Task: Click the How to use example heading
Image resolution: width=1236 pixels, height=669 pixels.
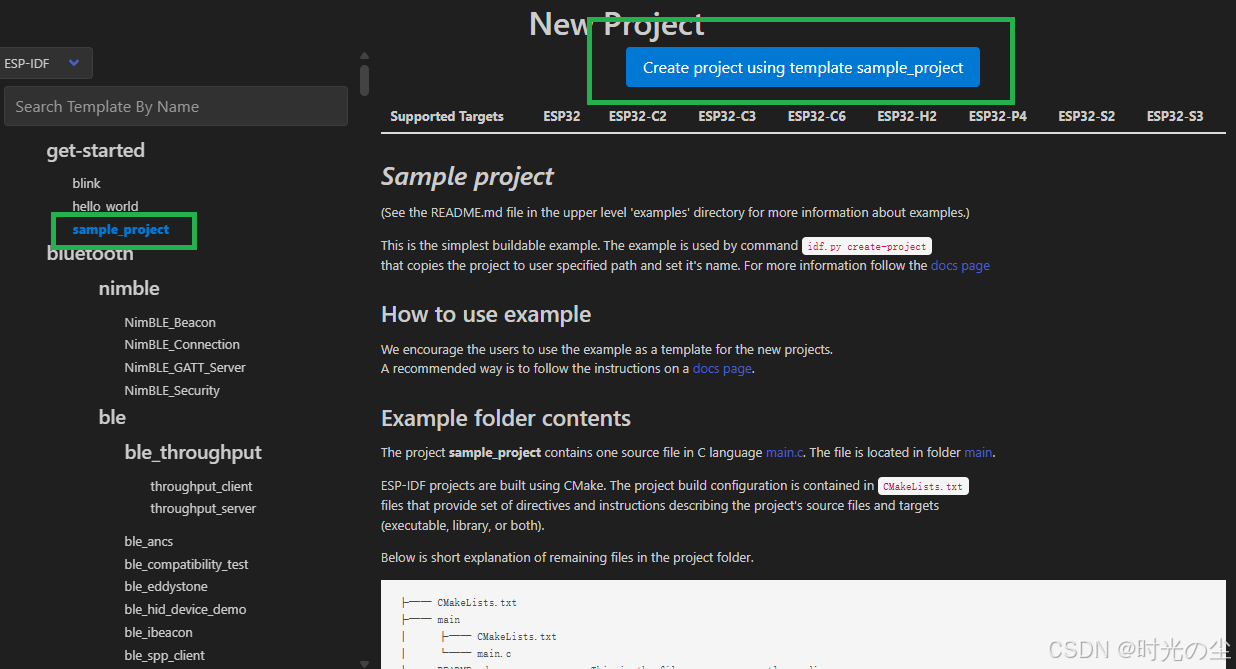Action: point(486,314)
